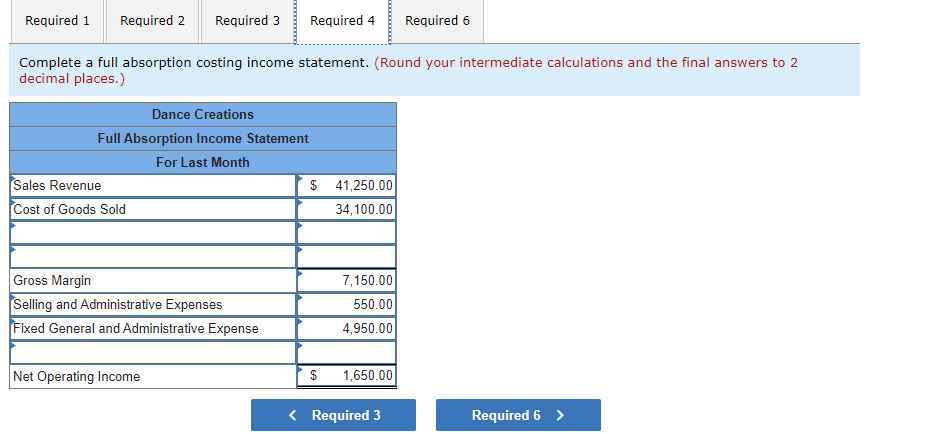Image resolution: width=927 pixels, height=434 pixels.
Task: Click the empty amount field above Net Operating Income value
Action: tap(346, 352)
